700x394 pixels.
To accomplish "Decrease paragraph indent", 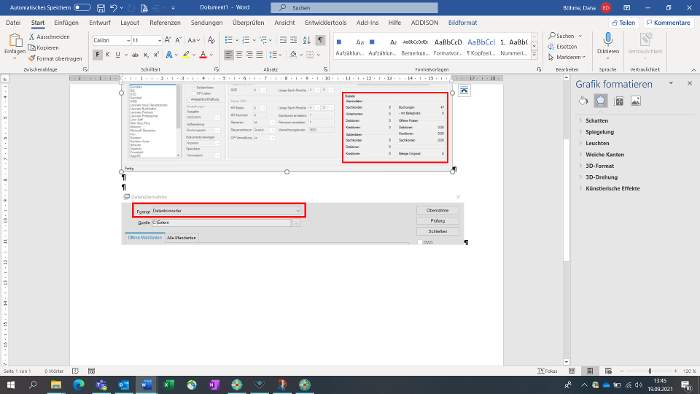I will 283,40.
